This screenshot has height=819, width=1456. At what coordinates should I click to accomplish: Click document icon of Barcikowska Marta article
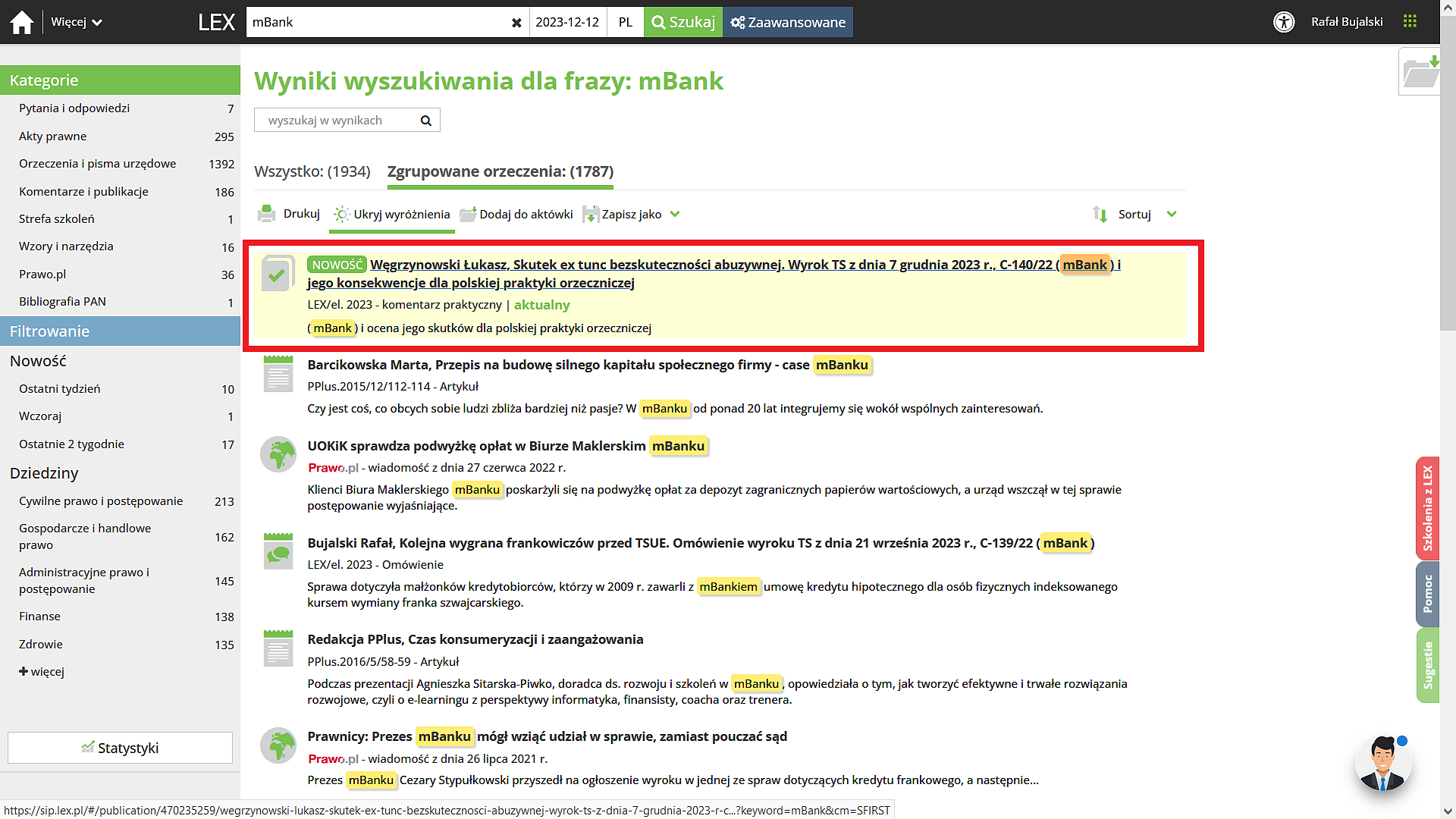[278, 374]
